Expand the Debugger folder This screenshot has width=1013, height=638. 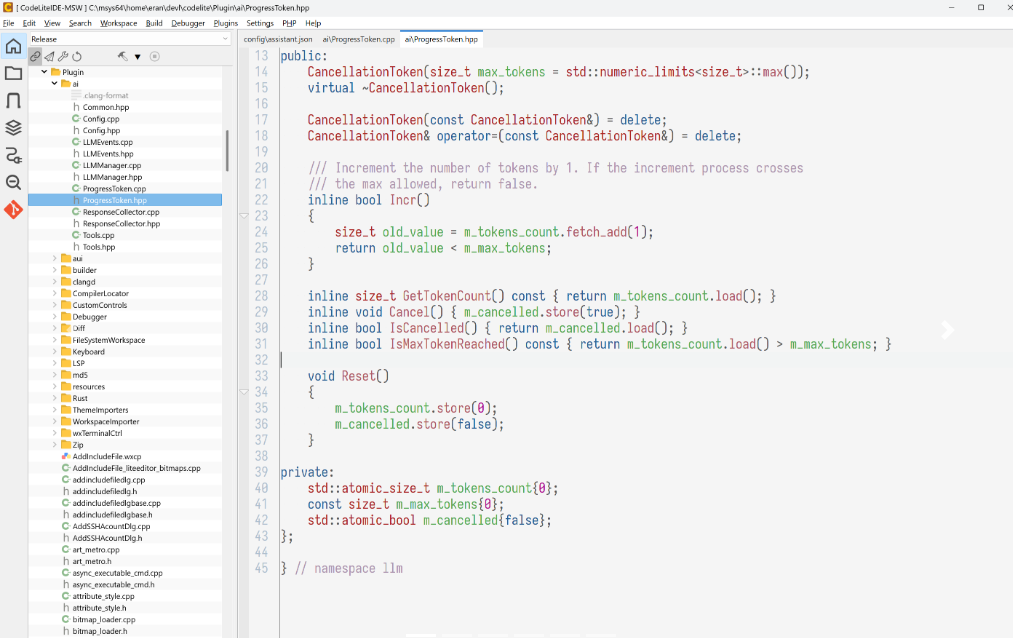point(54,316)
